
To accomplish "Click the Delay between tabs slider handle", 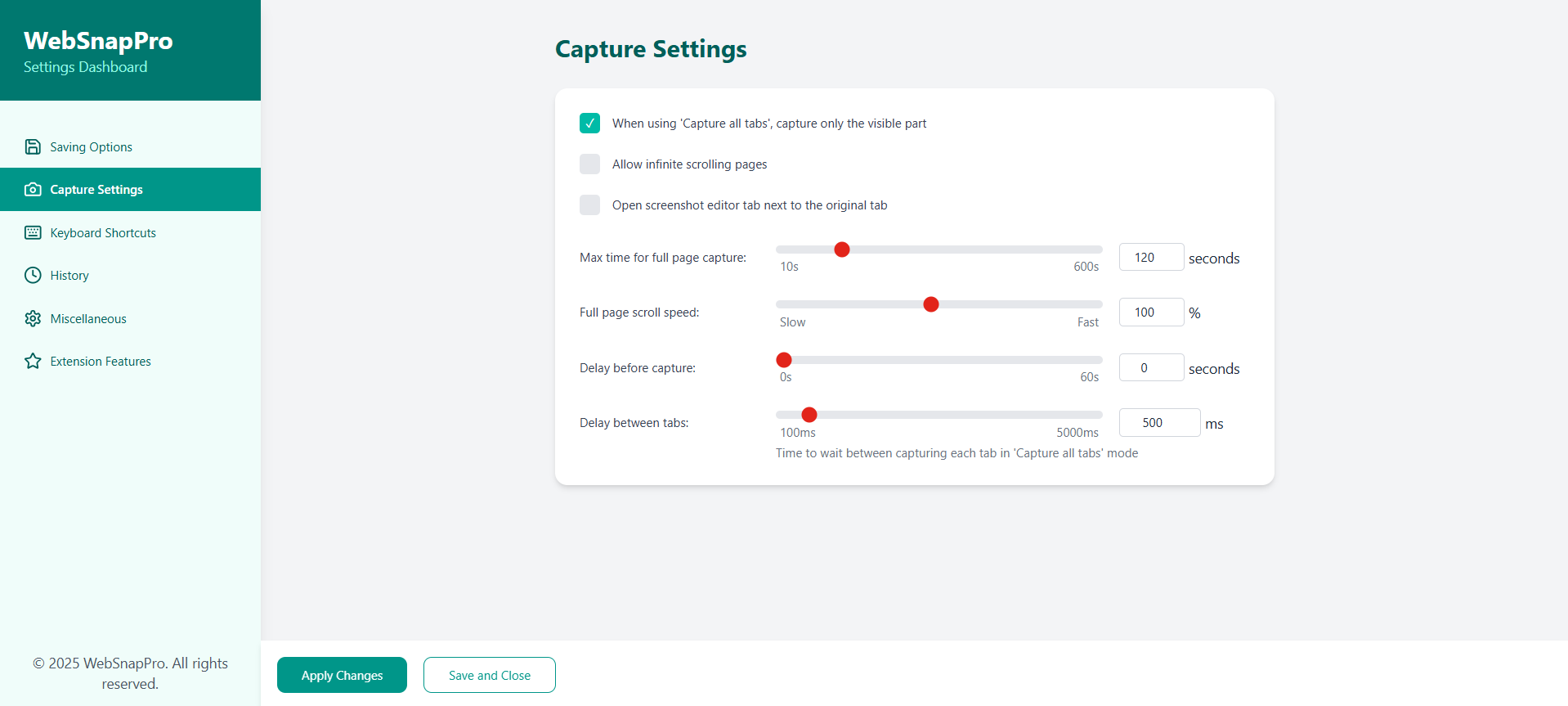I will pyautogui.click(x=809, y=415).
